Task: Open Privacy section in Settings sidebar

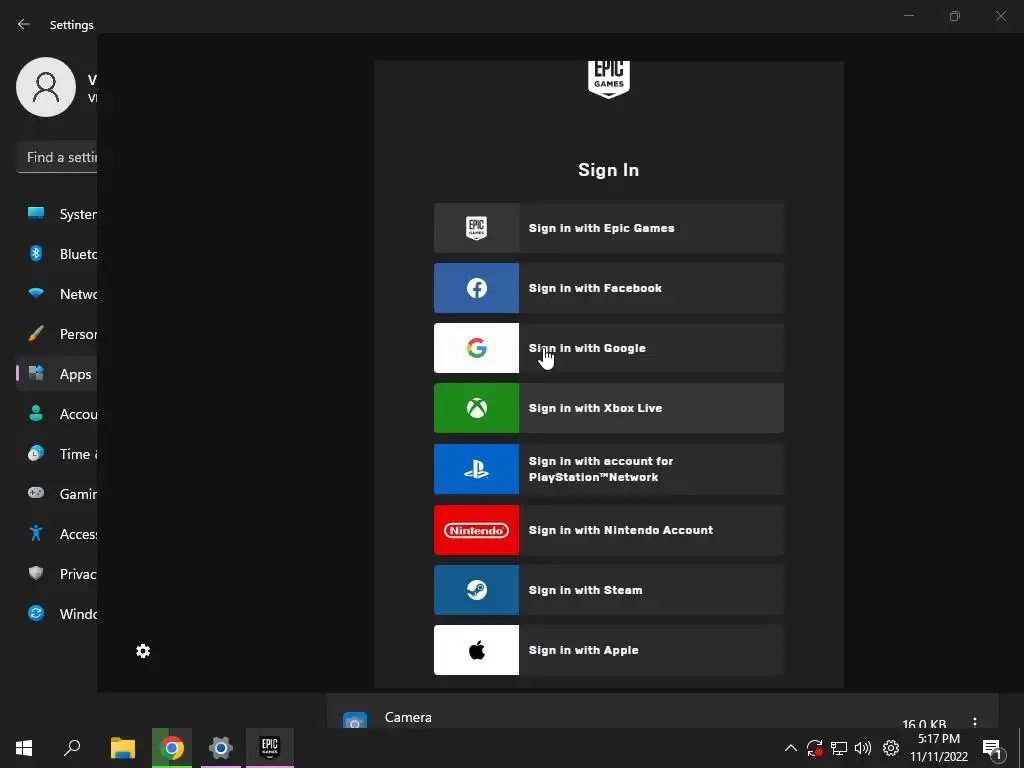Action: tap(57, 573)
